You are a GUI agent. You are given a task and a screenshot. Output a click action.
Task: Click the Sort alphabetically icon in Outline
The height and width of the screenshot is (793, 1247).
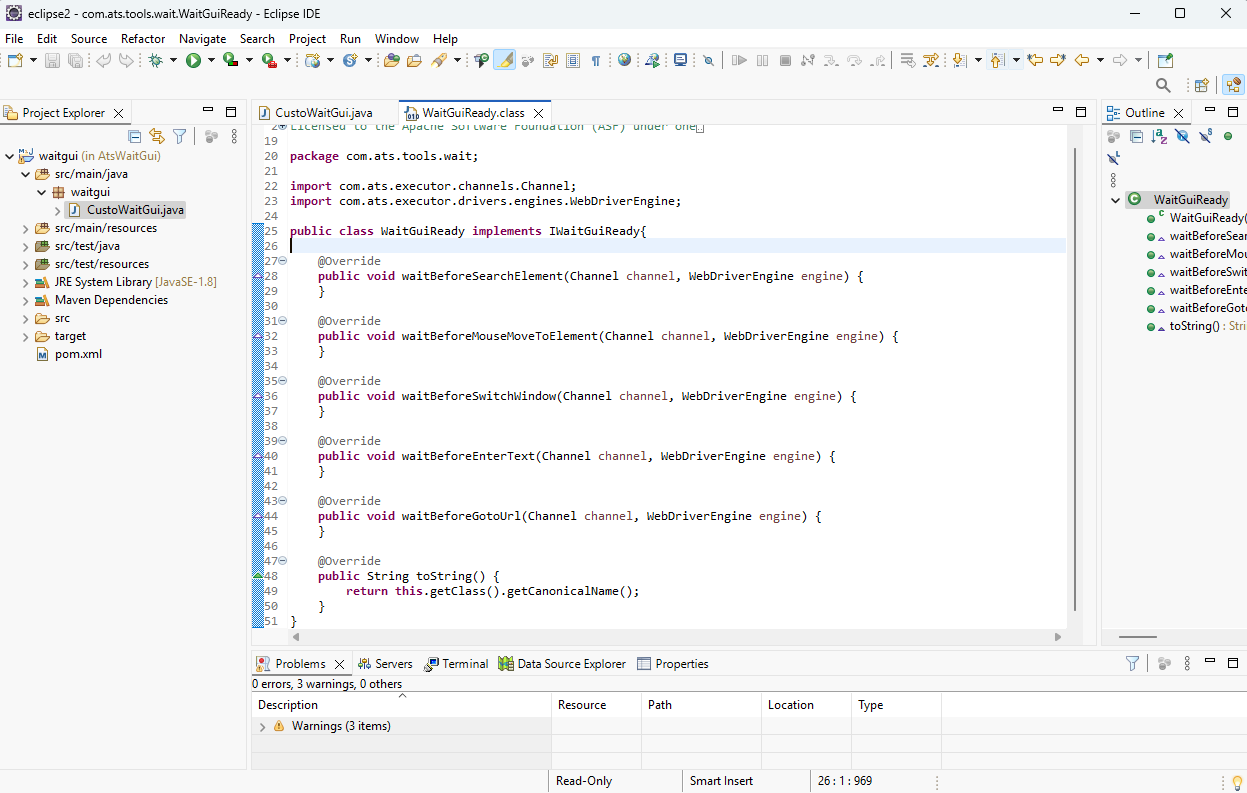tap(1159, 136)
